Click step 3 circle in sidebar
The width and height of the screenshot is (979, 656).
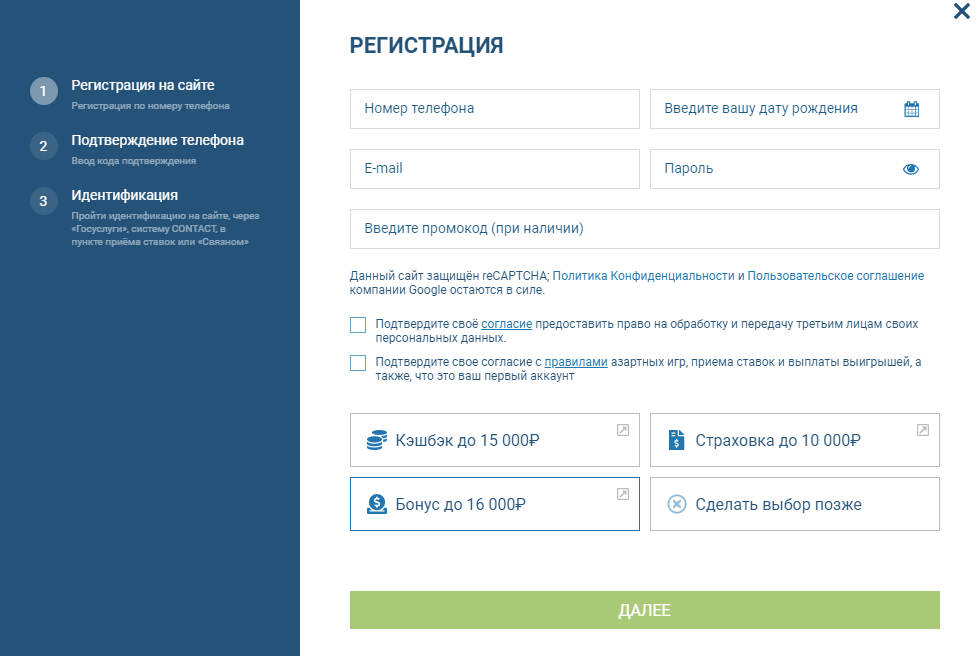point(44,201)
